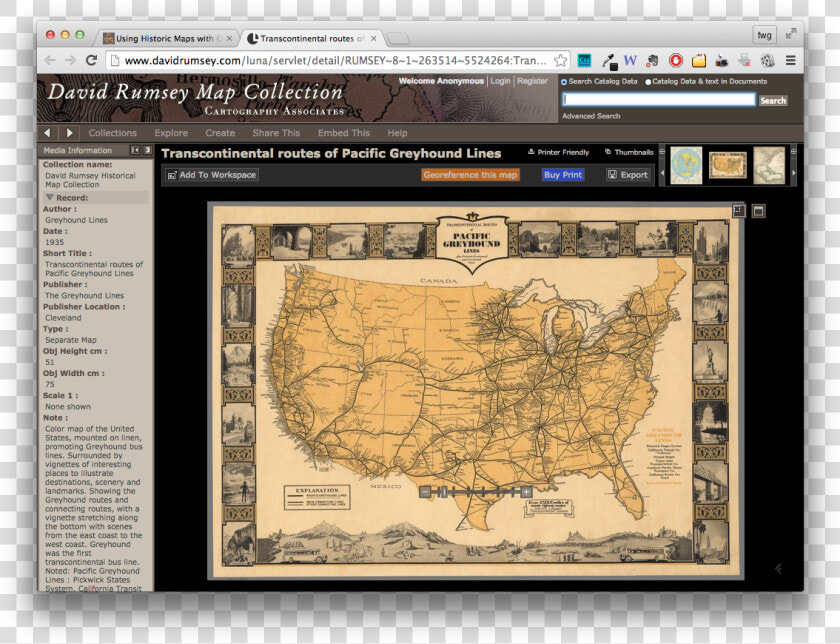Reload the page with the refresh icon
Image resolution: width=840 pixels, height=644 pixels.
92,60
